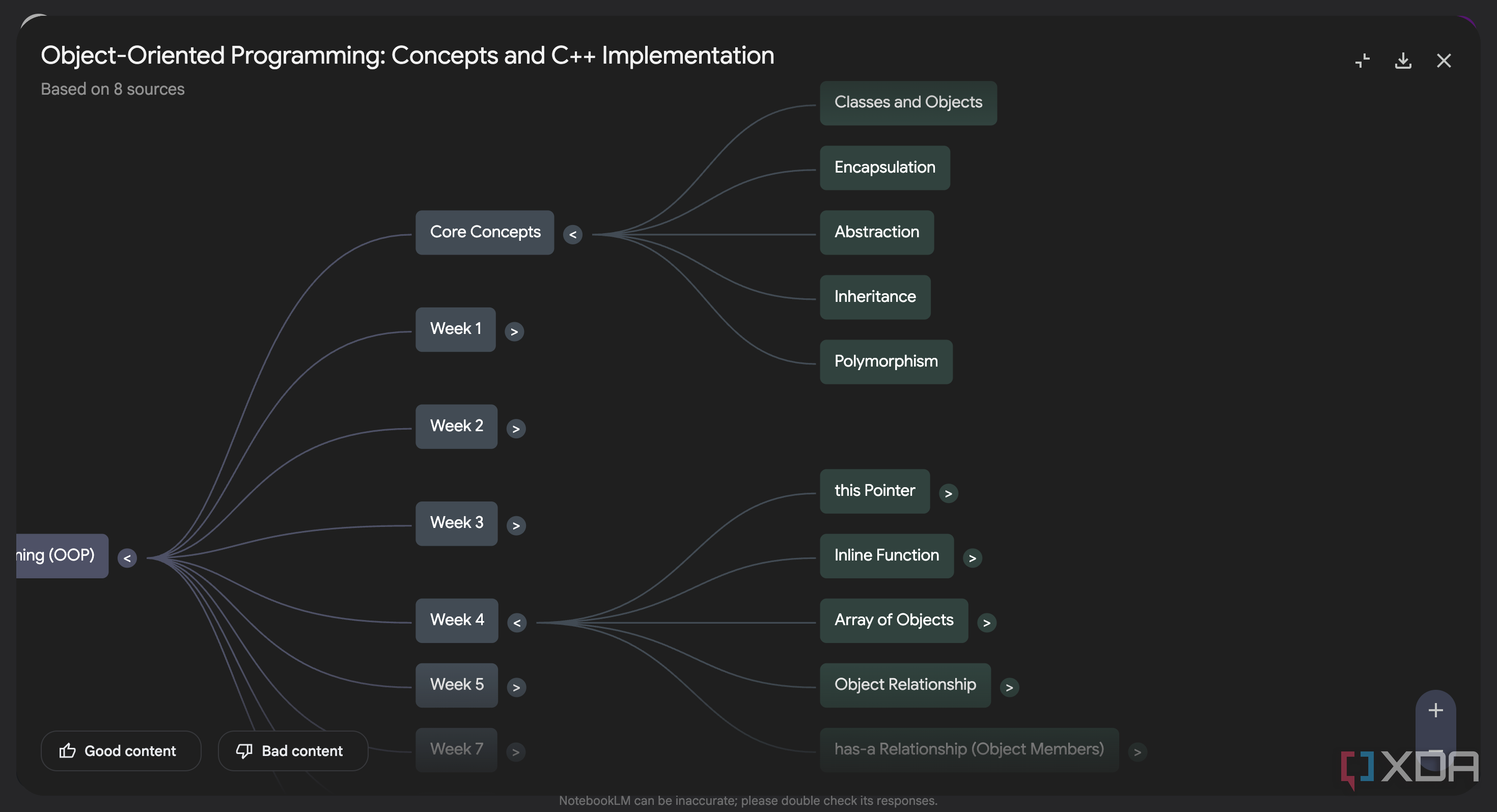The height and width of the screenshot is (812, 1497).
Task: Expand the this Pointer node
Action: 950,493
